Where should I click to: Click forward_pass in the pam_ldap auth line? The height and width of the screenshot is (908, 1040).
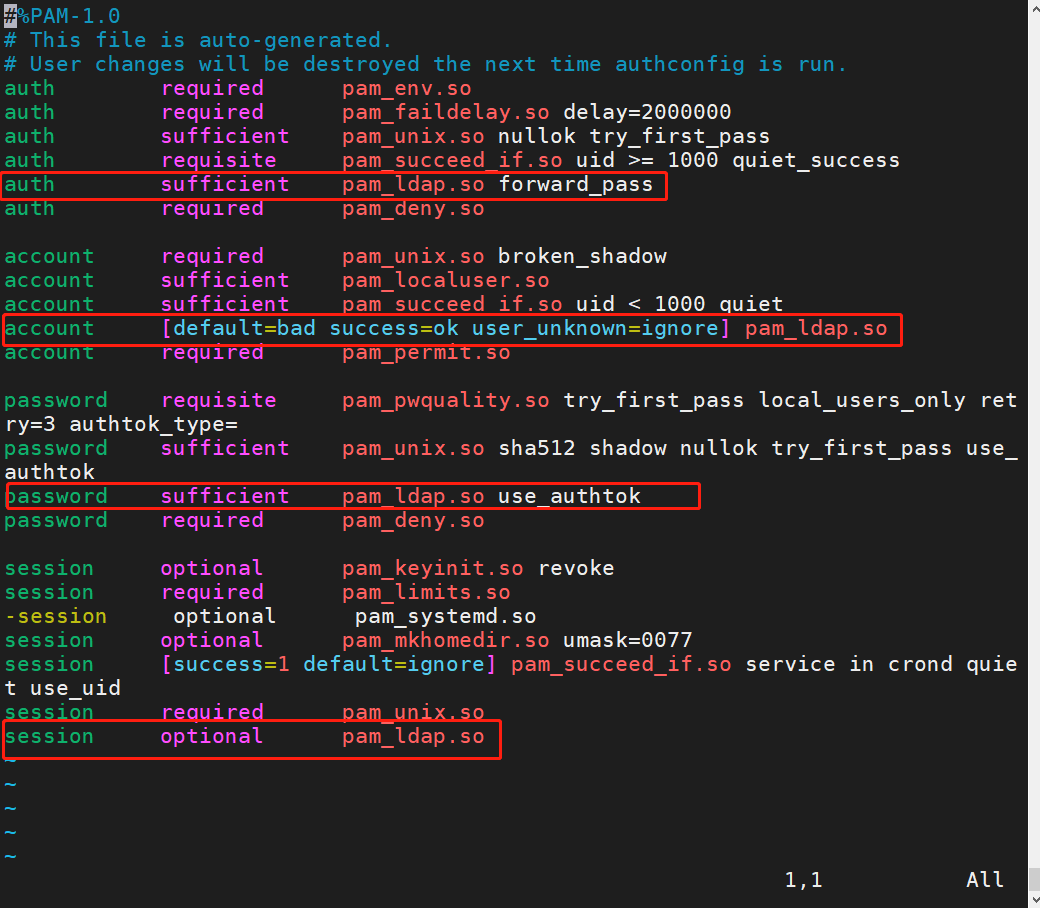point(576,184)
